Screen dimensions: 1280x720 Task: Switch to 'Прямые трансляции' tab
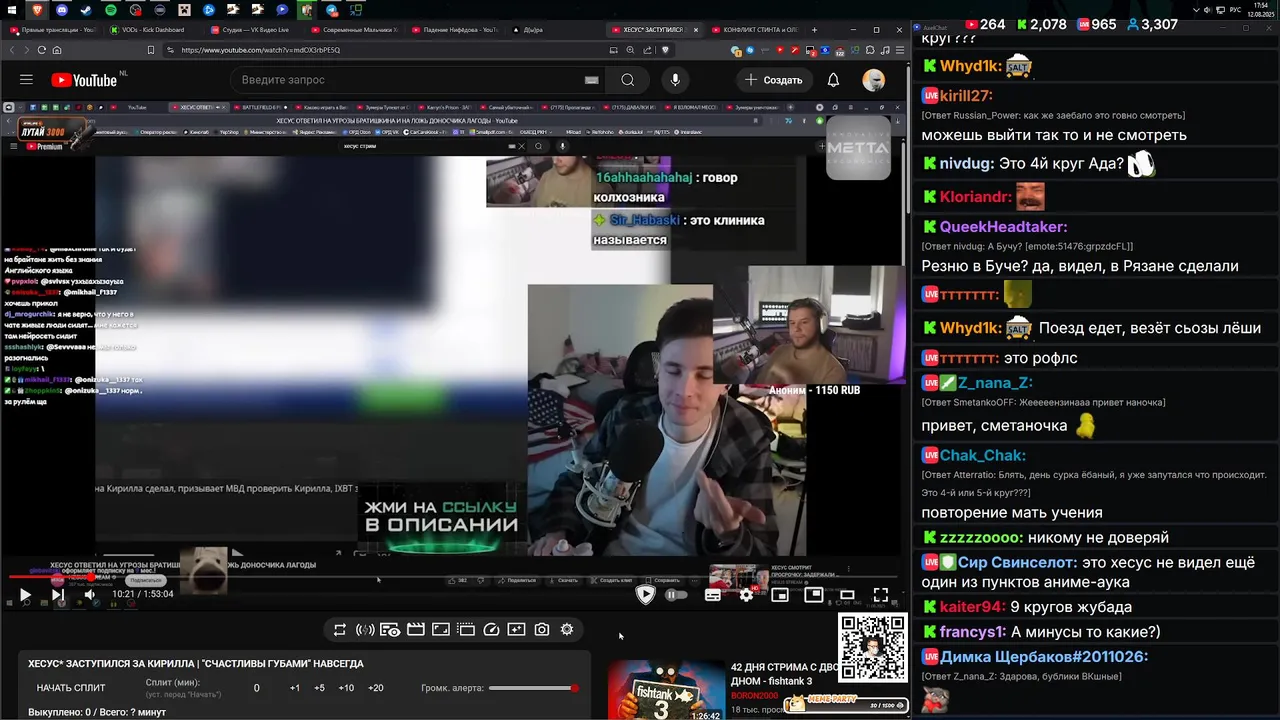[53, 30]
